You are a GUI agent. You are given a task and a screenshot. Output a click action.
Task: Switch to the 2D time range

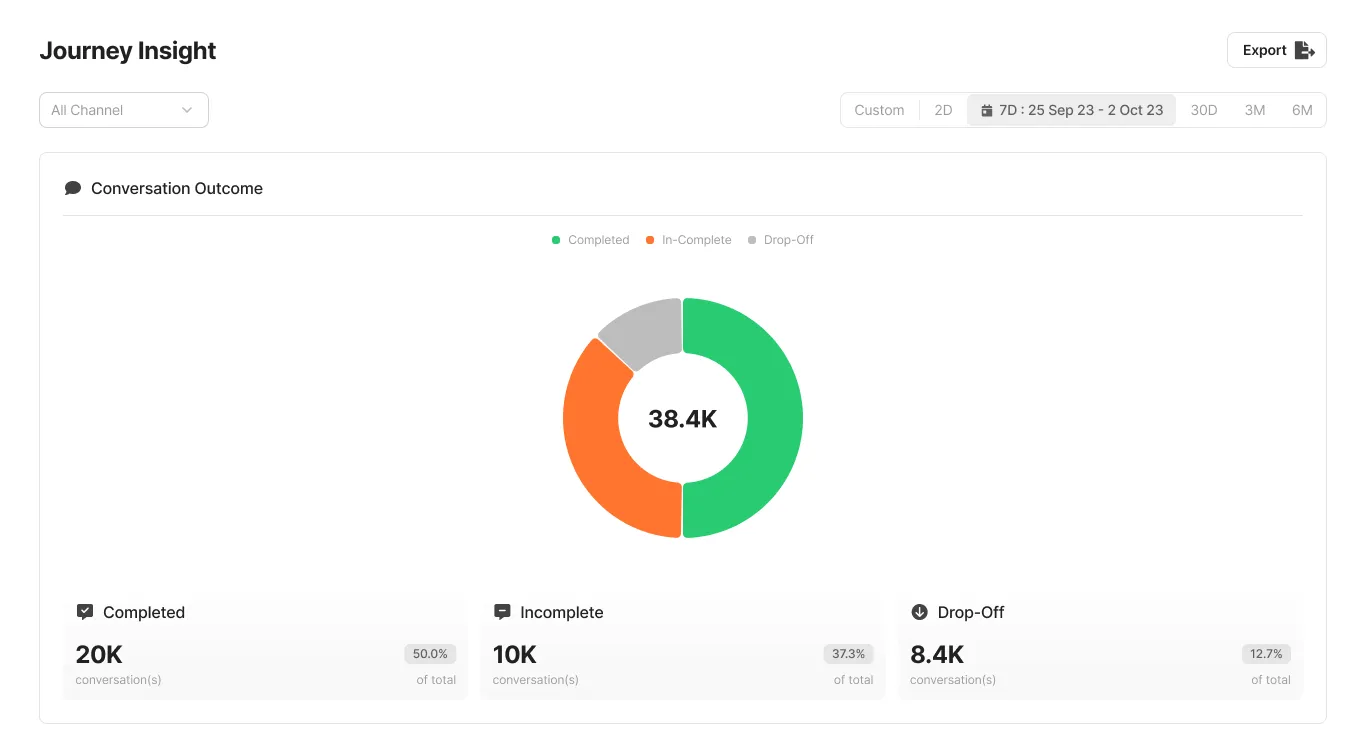(x=943, y=110)
